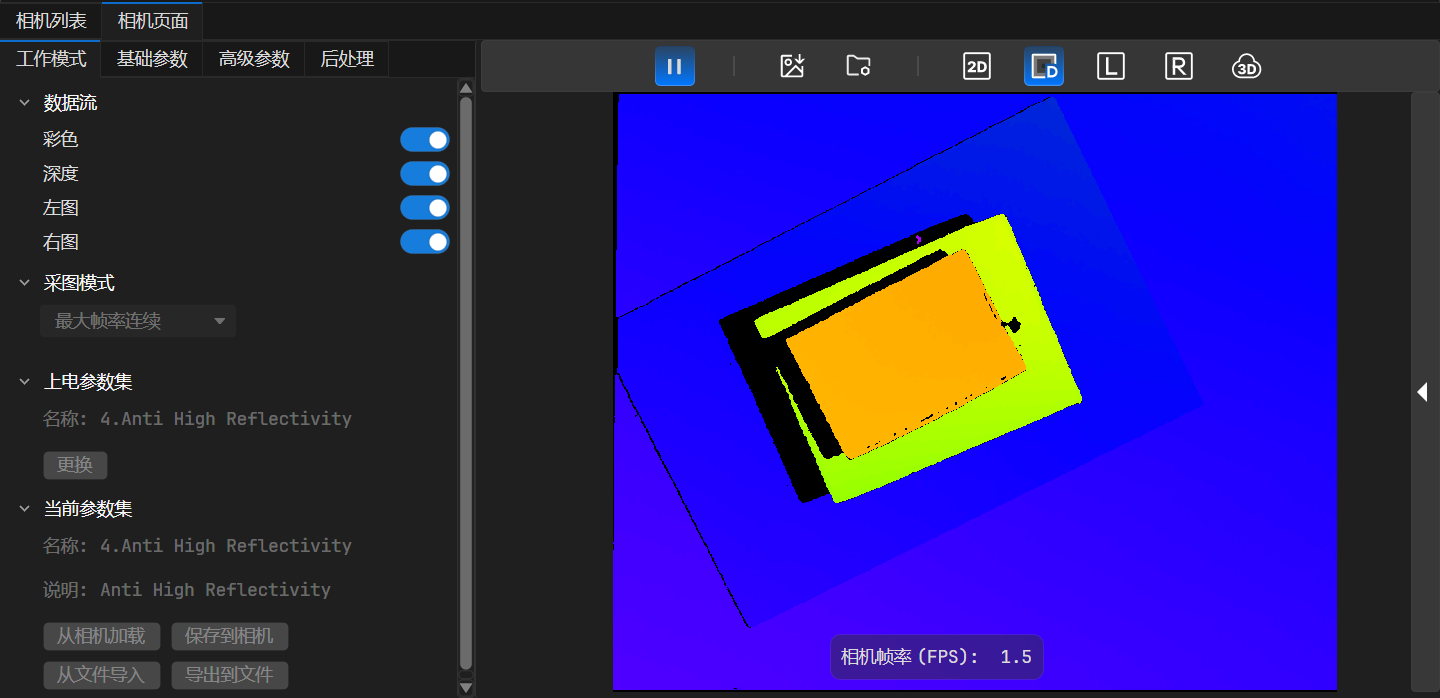
Task: Click the 更换 button
Action: [x=75, y=466]
